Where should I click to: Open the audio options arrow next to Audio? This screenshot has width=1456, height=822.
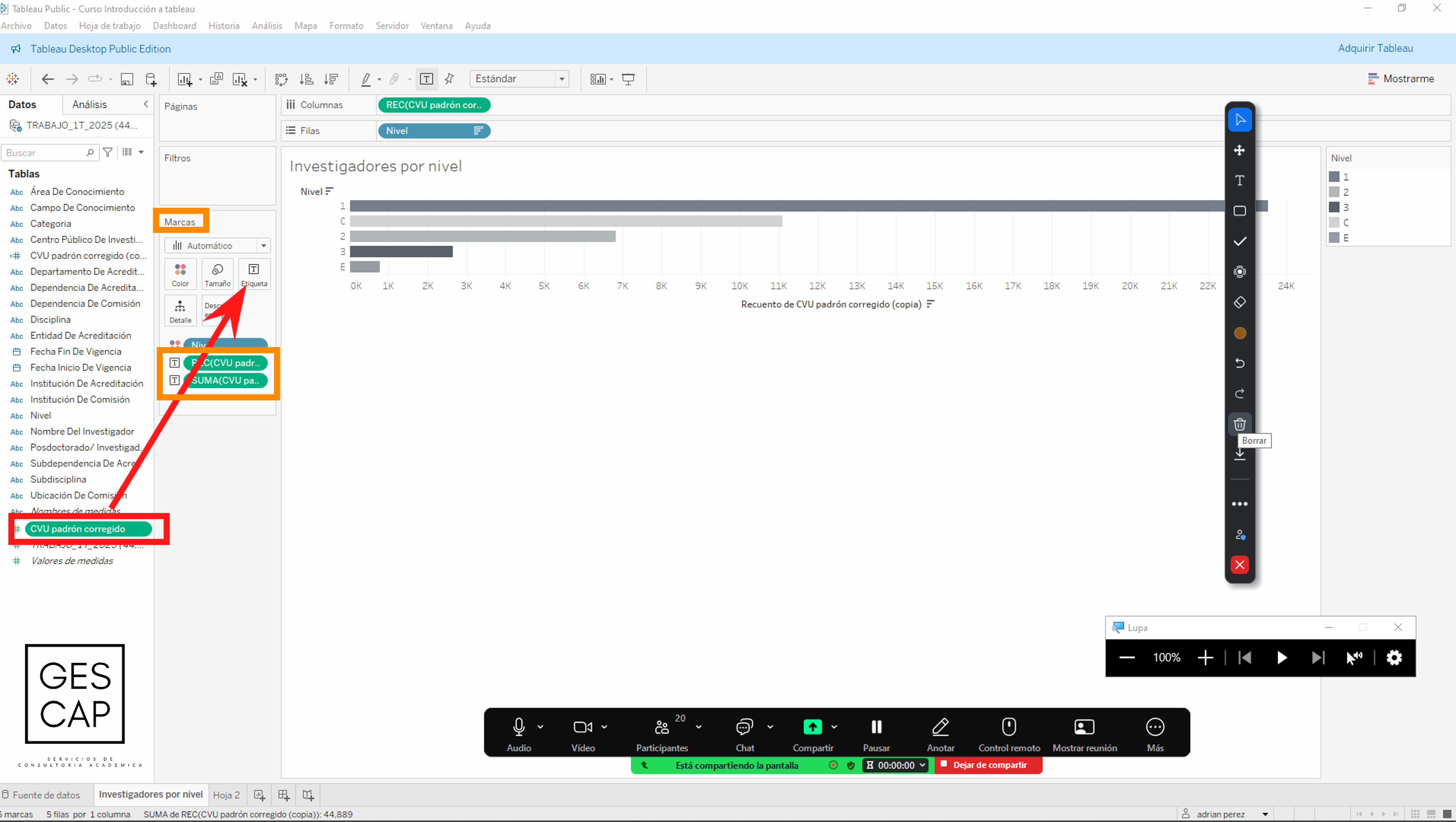tap(540, 727)
